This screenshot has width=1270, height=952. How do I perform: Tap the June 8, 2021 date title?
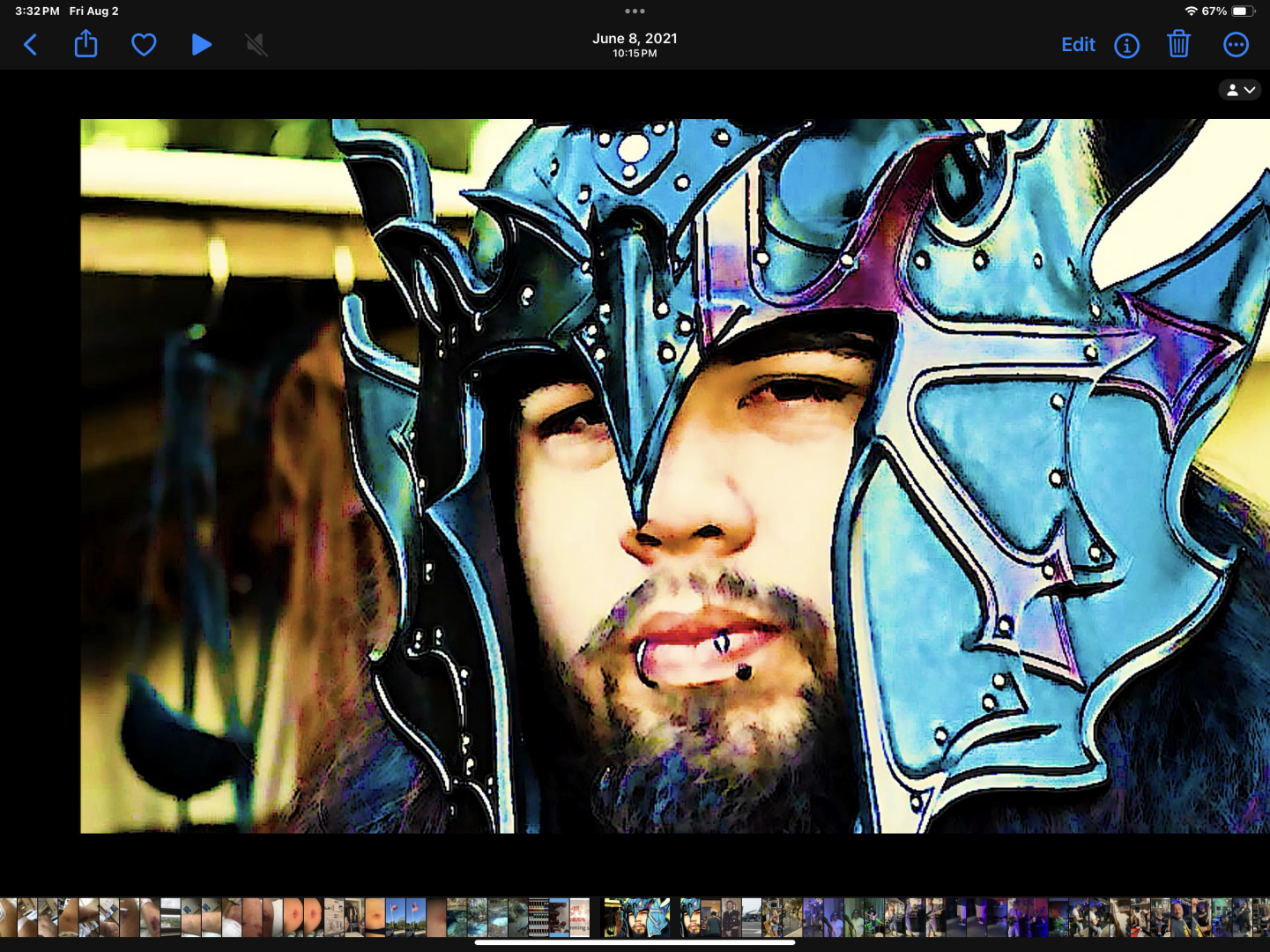point(635,39)
